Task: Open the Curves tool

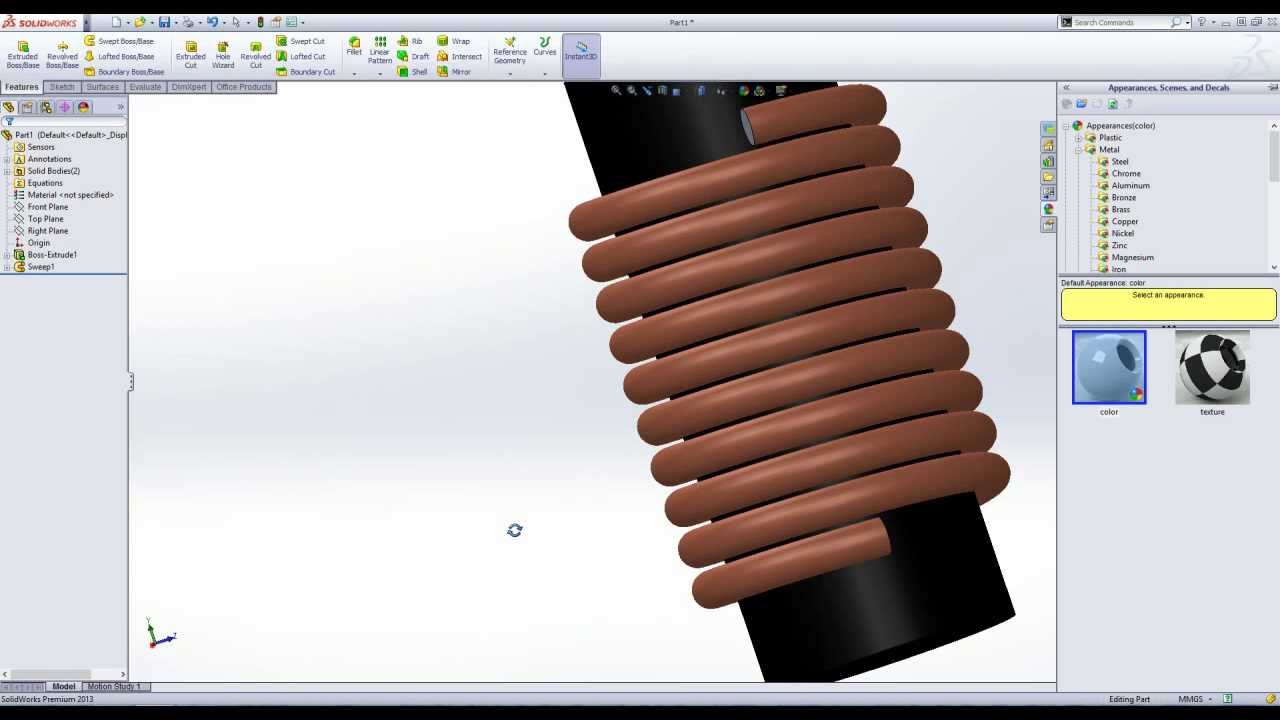Action: tap(545, 47)
